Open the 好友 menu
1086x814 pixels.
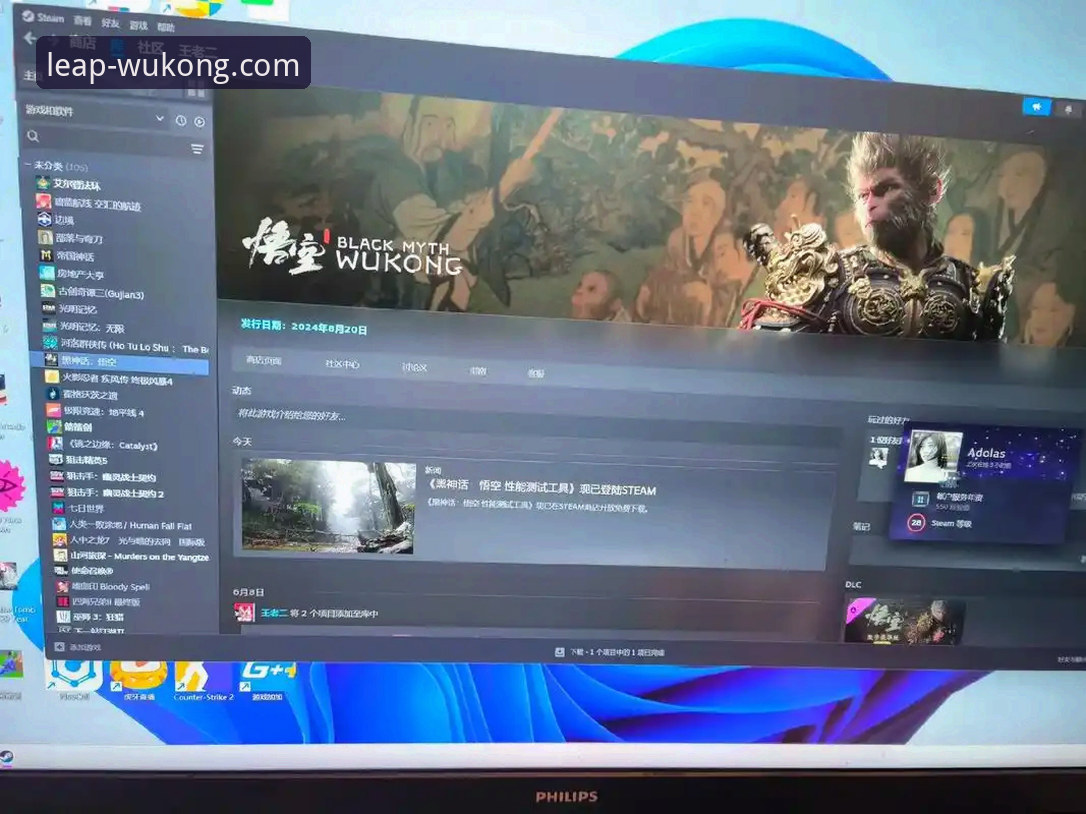(x=110, y=21)
